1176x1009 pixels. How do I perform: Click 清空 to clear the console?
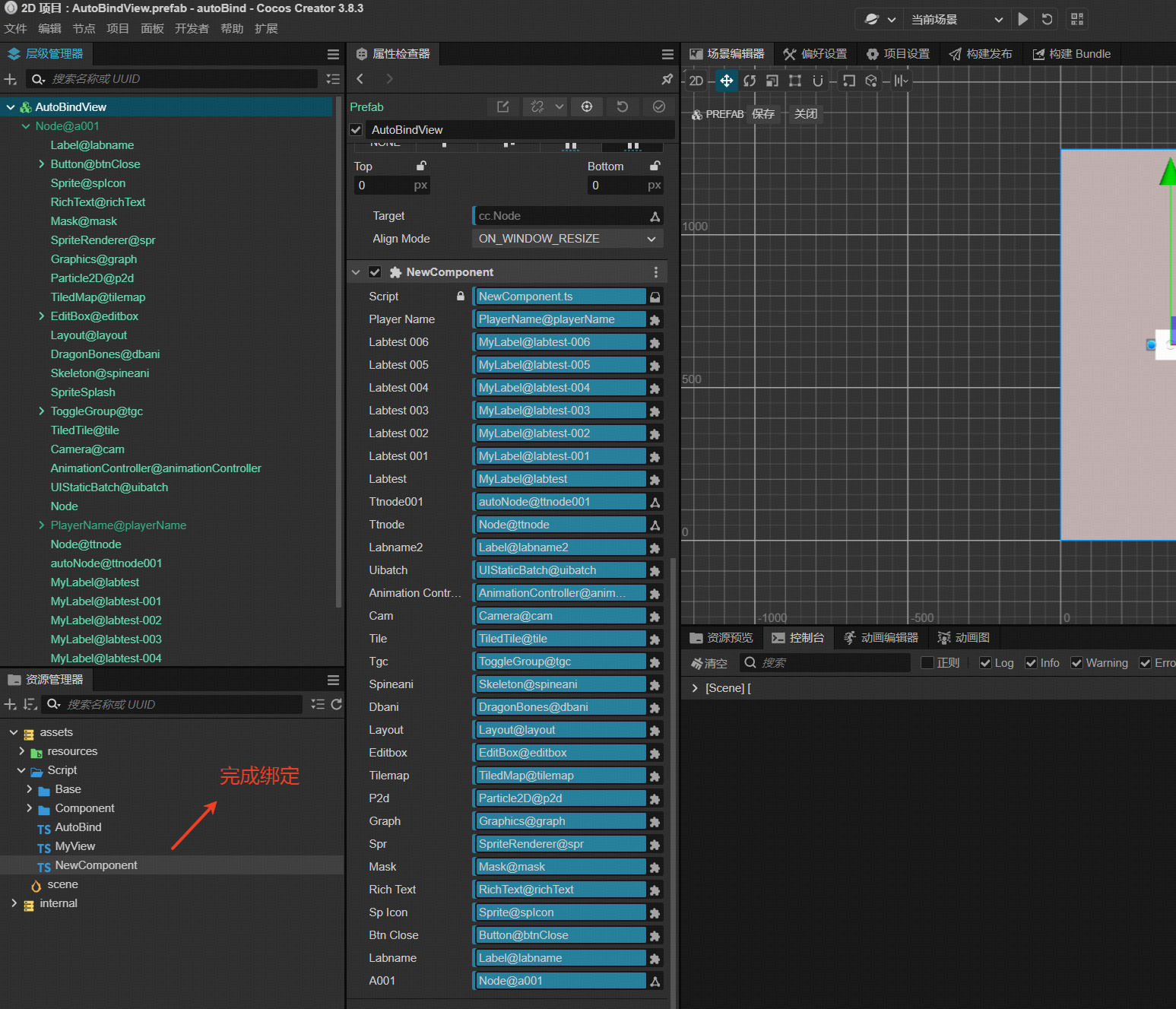click(x=709, y=663)
